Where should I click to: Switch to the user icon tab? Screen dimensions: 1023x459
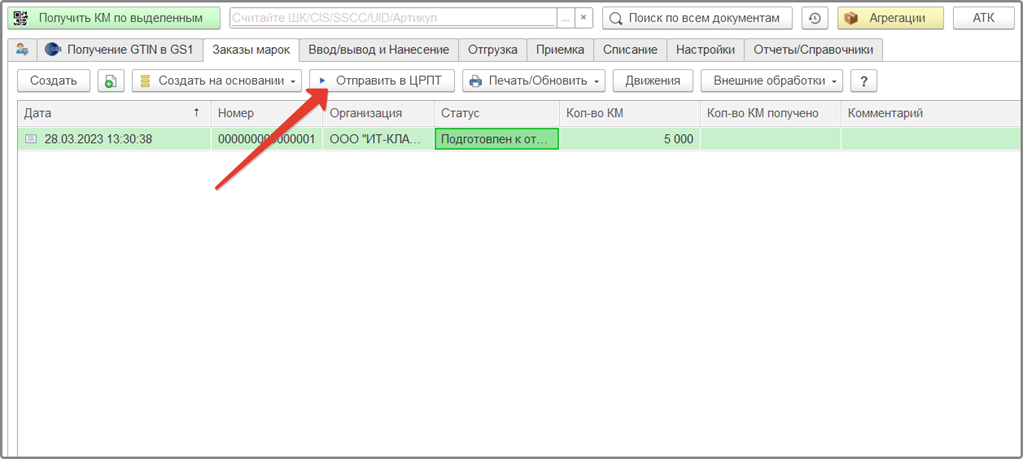tap(22, 49)
